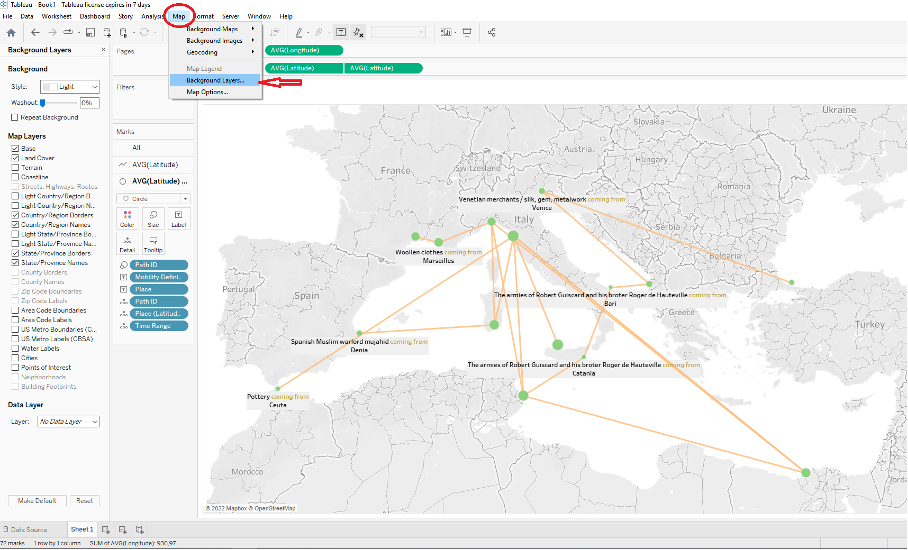This screenshot has height=550, width=908.
Task: Enable the Water Labels layer
Action: point(15,349)
